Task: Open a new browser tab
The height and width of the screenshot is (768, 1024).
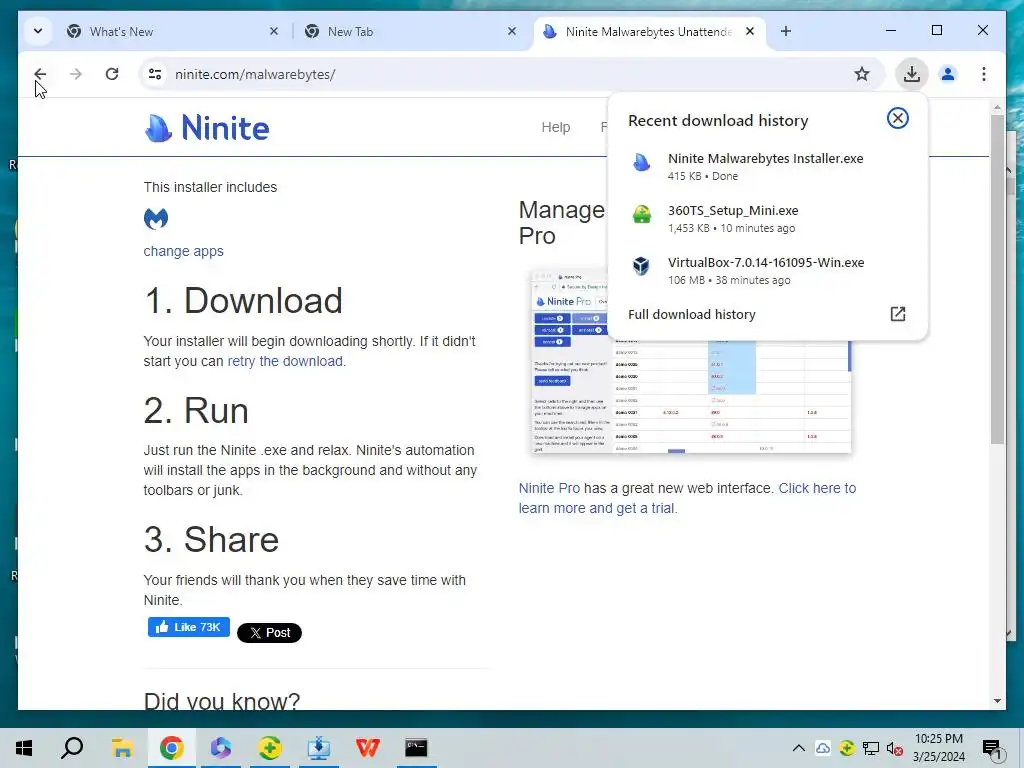Action: (786, 31)
